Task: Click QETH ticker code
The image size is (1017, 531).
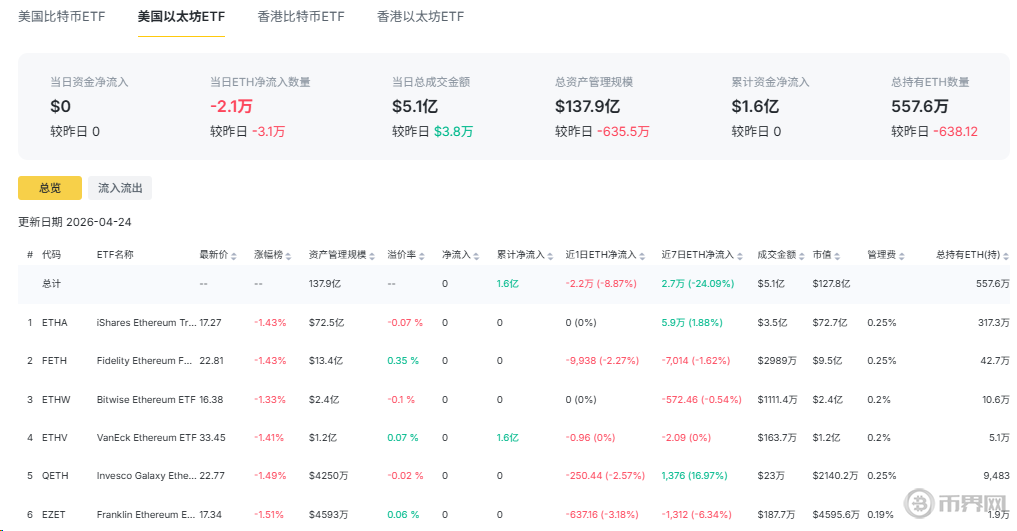Action: (55, 475)
